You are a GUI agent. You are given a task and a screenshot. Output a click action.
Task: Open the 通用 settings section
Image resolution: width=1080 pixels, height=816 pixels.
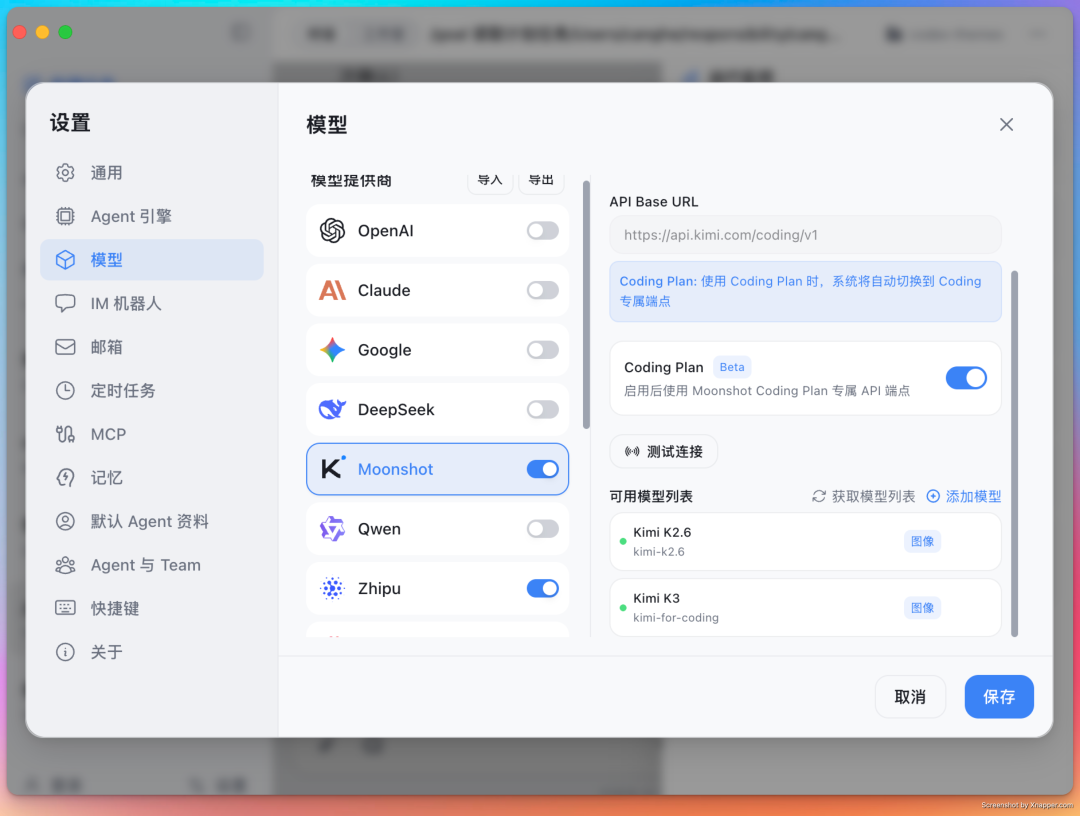[152, 173]
